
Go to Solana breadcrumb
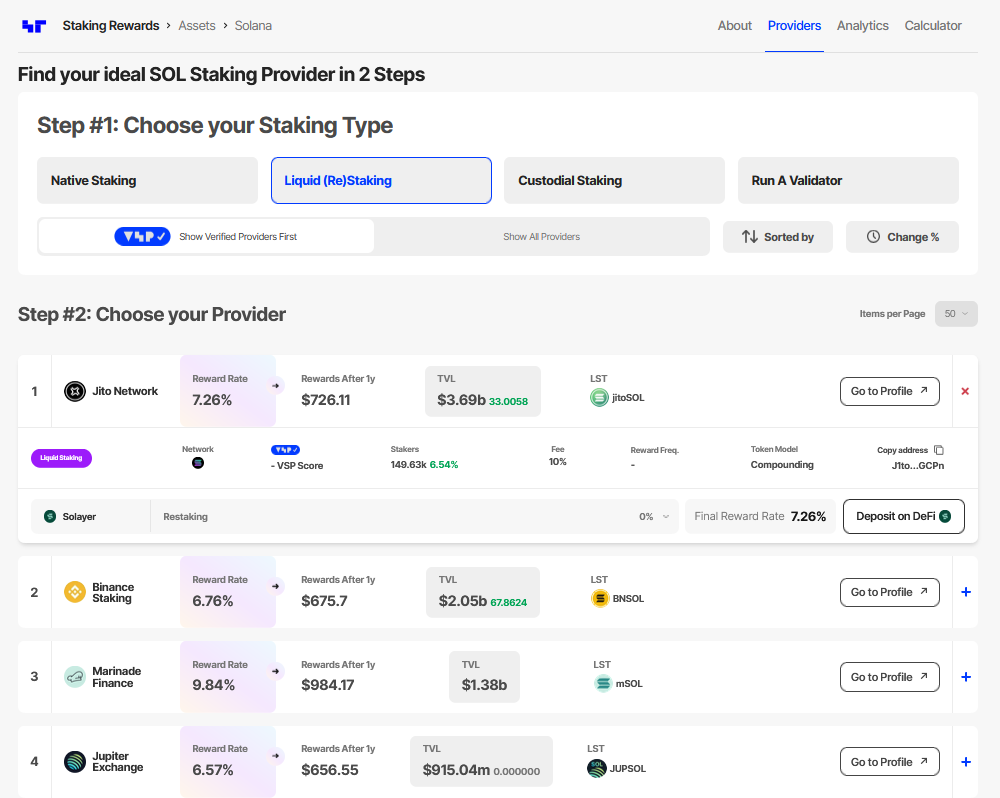253,26
